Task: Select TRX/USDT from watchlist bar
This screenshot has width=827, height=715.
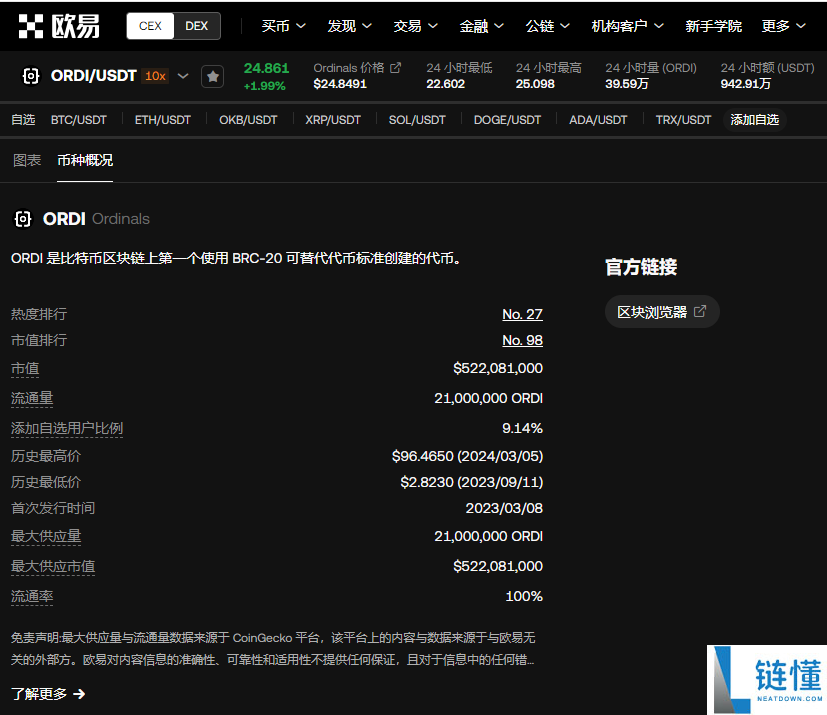Action: point(684,120)
